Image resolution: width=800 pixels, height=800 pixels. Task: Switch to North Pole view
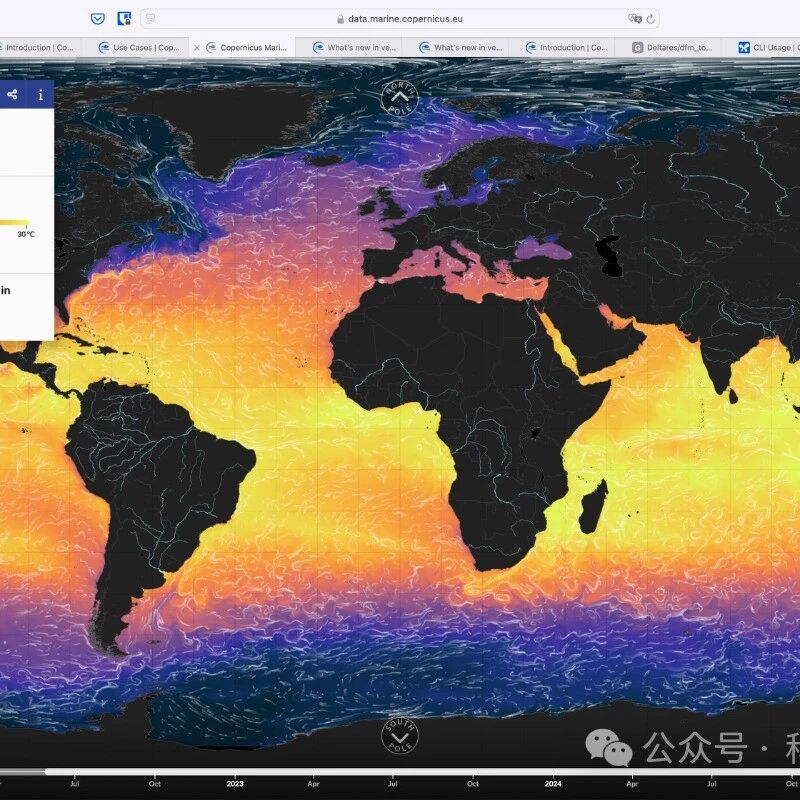pyautogui.click(x=399, y=98)
